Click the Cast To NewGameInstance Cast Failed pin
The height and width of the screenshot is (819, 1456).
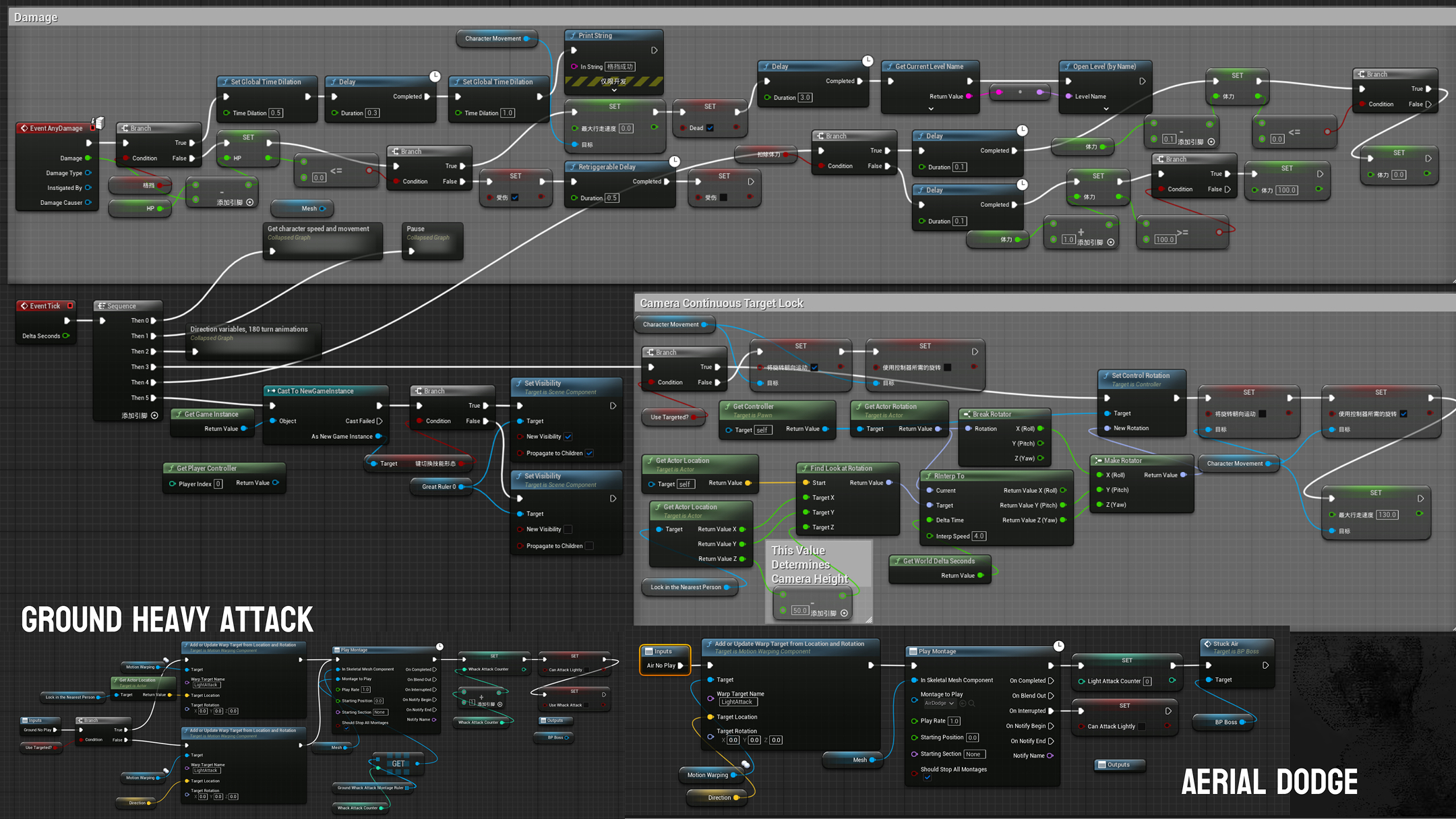tap(380, 421)
